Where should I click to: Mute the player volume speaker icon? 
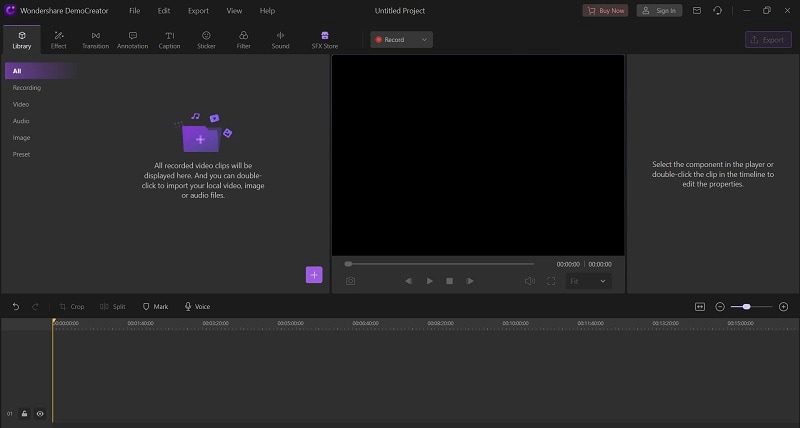click(x=530, y=281)
